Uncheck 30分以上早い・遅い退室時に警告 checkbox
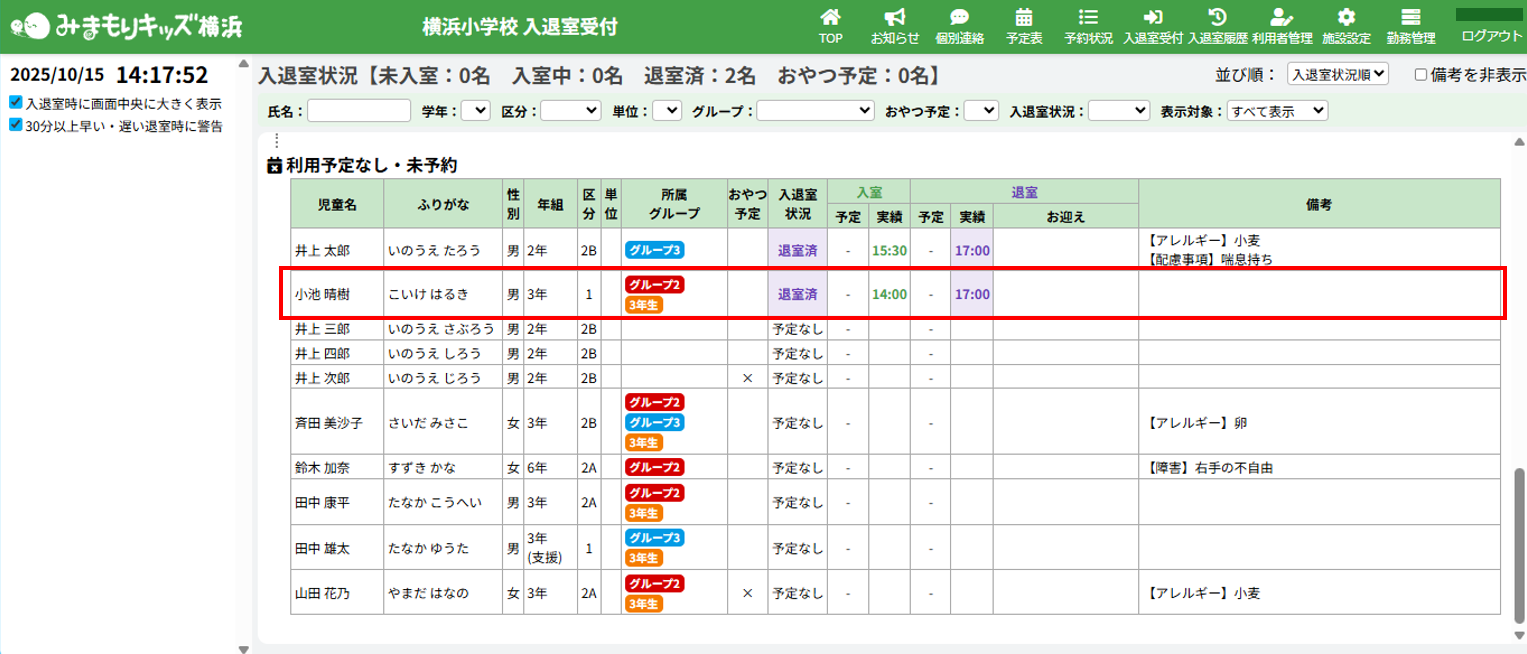Image resolution: width=1527 pixels, height=654 pixels. (x=16, y=125)
